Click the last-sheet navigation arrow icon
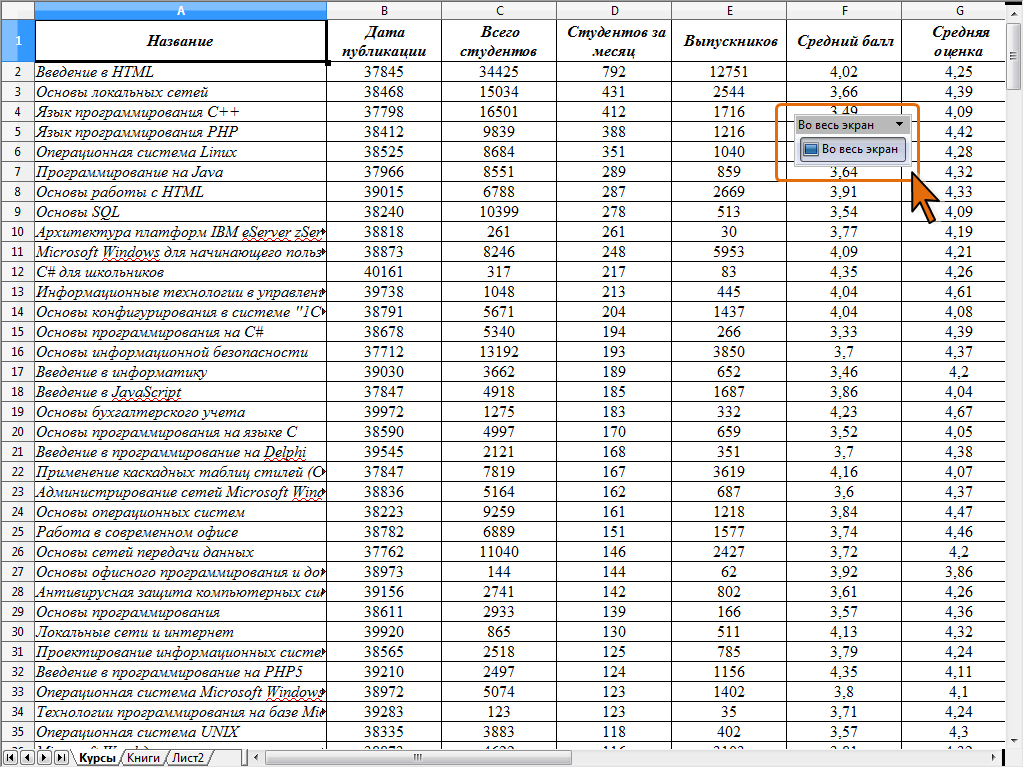Screen dimensions: 1024x768 61,758
